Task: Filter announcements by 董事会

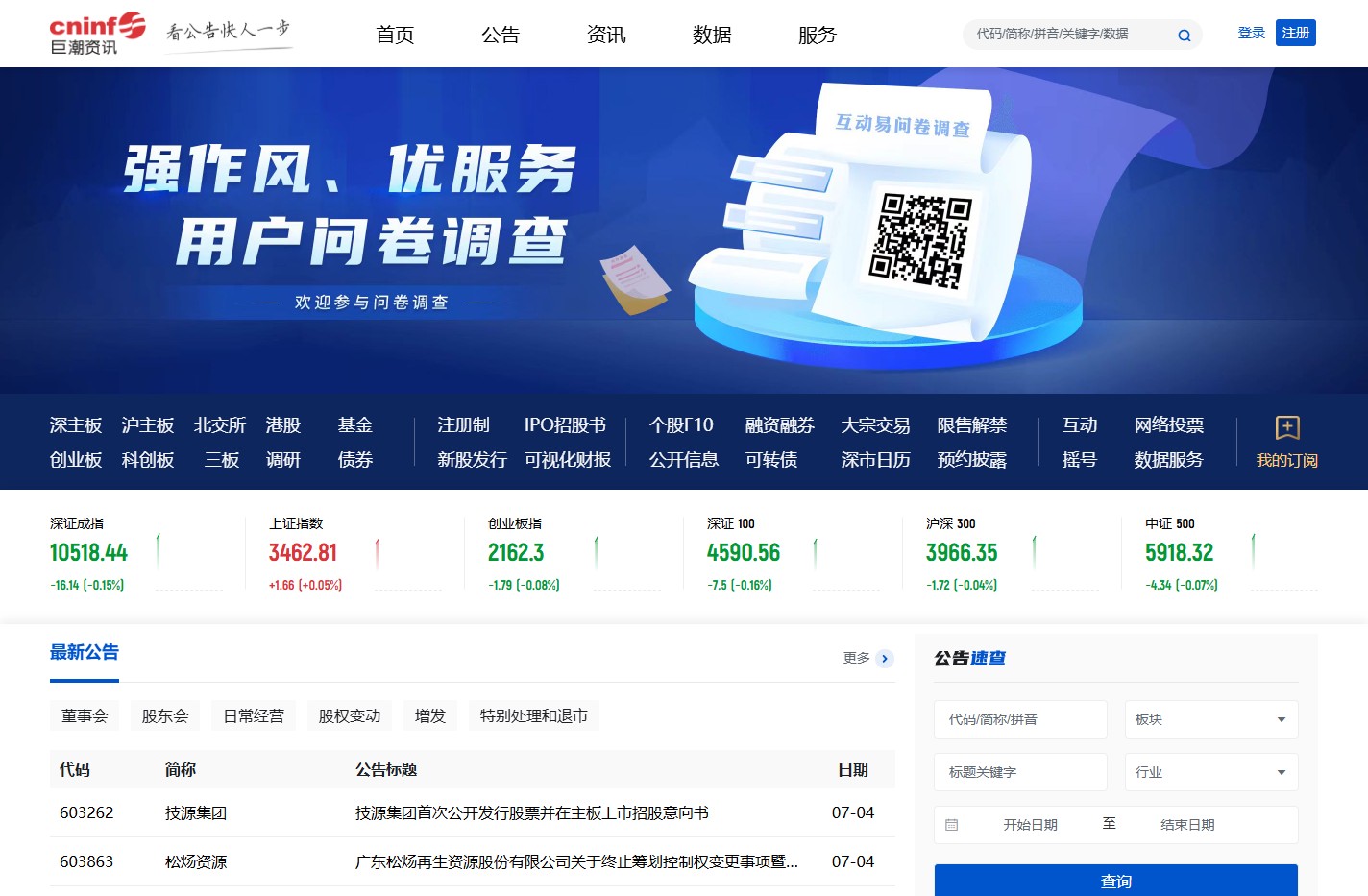Action: click(85, 716)
